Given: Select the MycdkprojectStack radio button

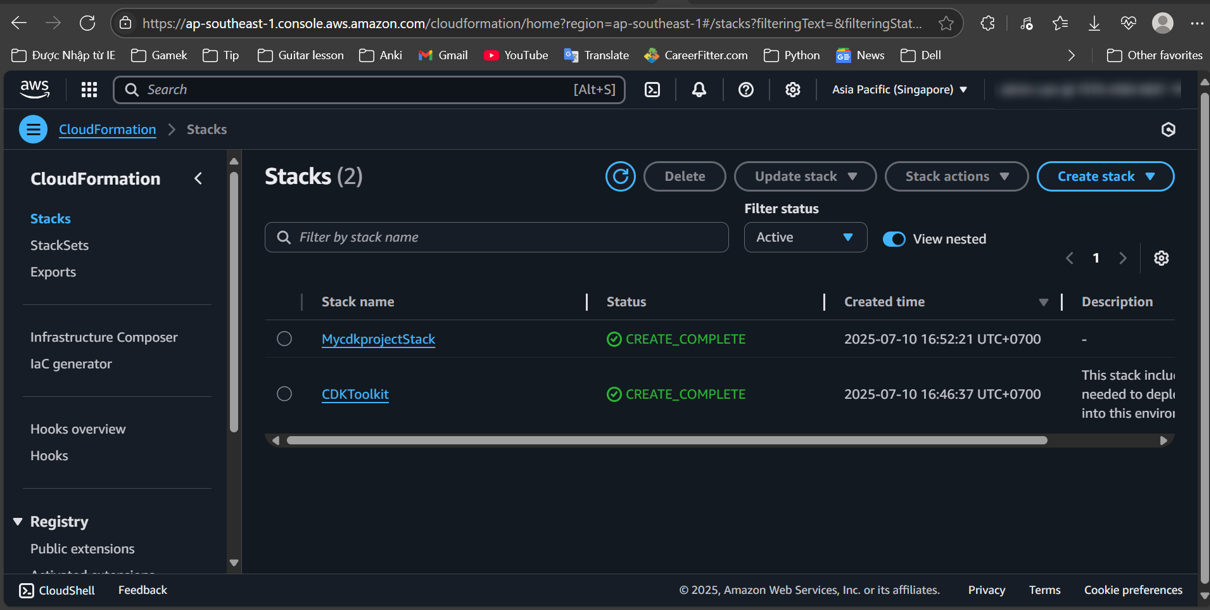Looking at the screenshot, I should coord(284,338).
